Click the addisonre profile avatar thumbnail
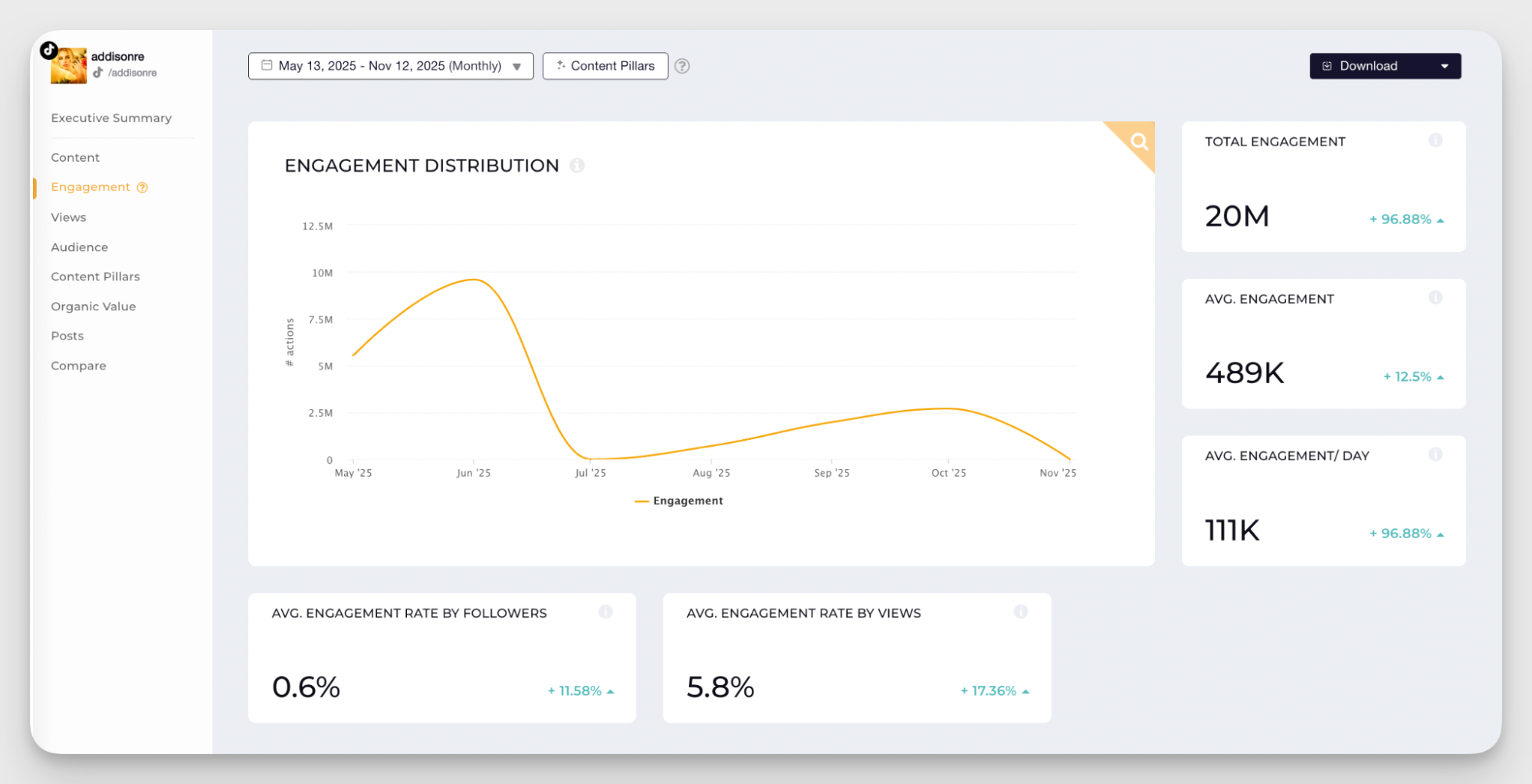Screen dimensions: 1532x784 [x=69, y=64]
